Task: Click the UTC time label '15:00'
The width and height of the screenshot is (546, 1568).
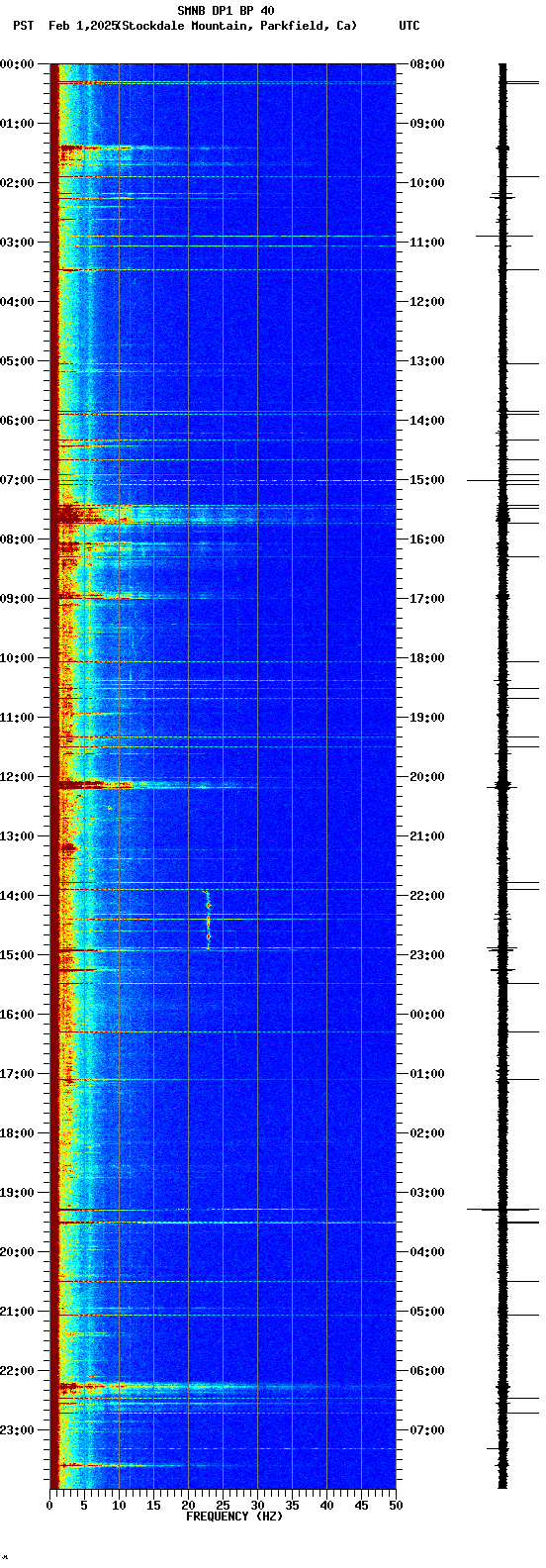Action: pyautogui.click(x=427, y=480)
